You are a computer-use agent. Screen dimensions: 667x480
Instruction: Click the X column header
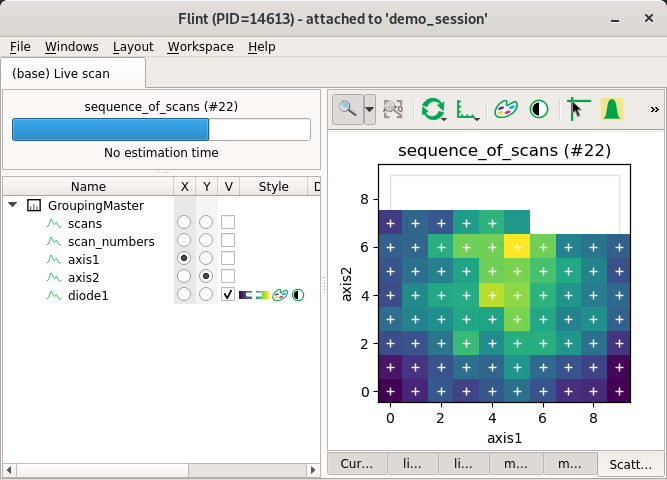pyautogui.click(x=185, y=186)
